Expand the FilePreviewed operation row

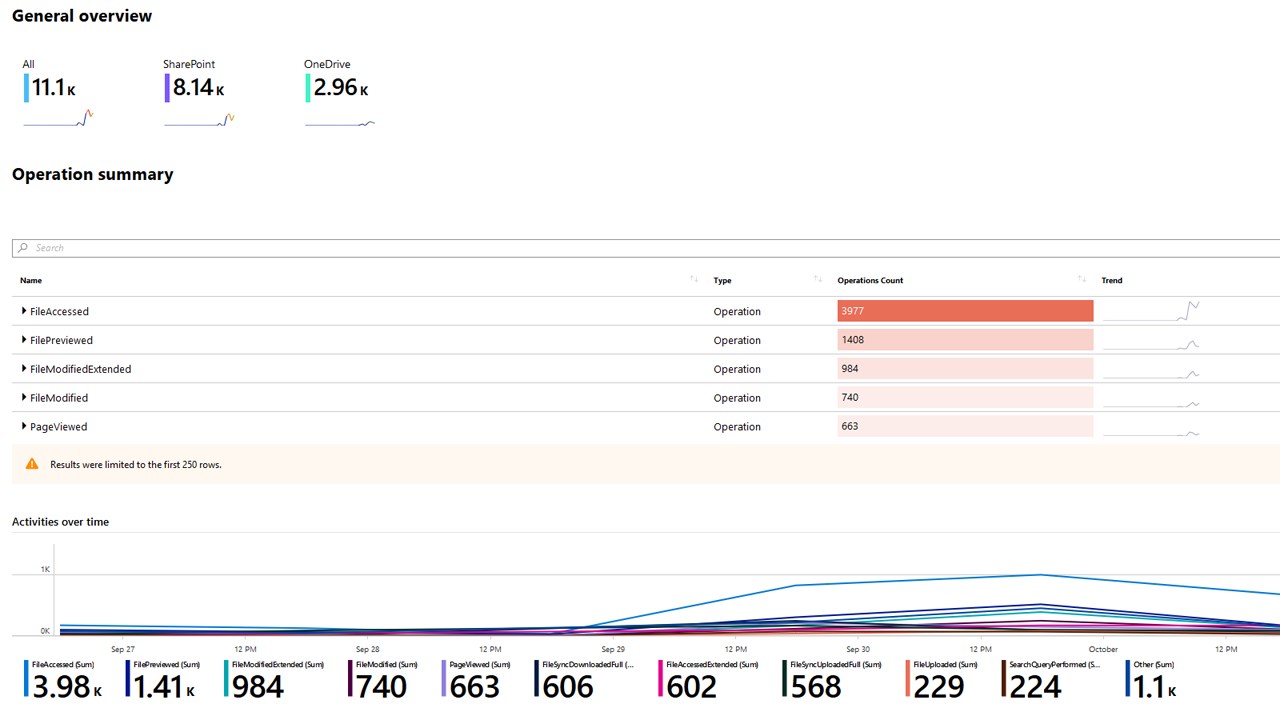pyautogui.click(x=24, y=340)
